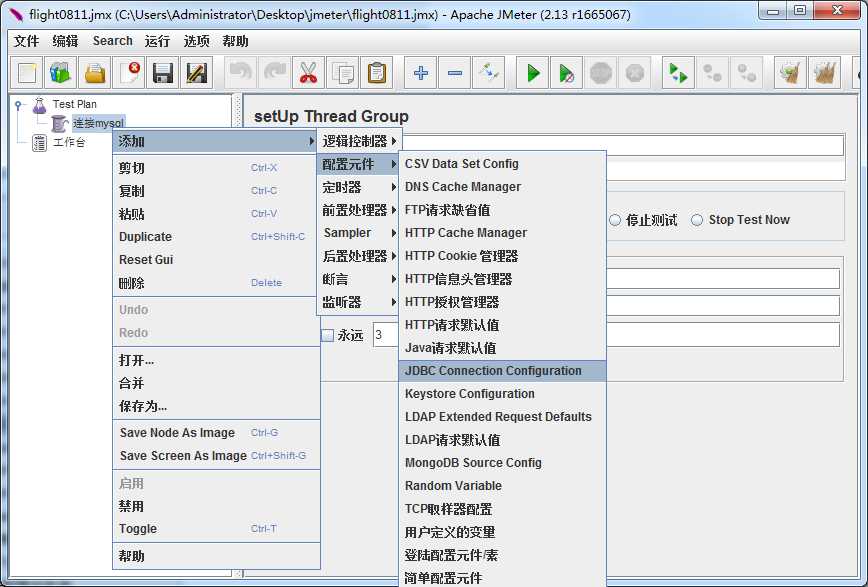
Task: Open the Templates toolbar icon
Action: pyautogui.click(x=60, y=73)
